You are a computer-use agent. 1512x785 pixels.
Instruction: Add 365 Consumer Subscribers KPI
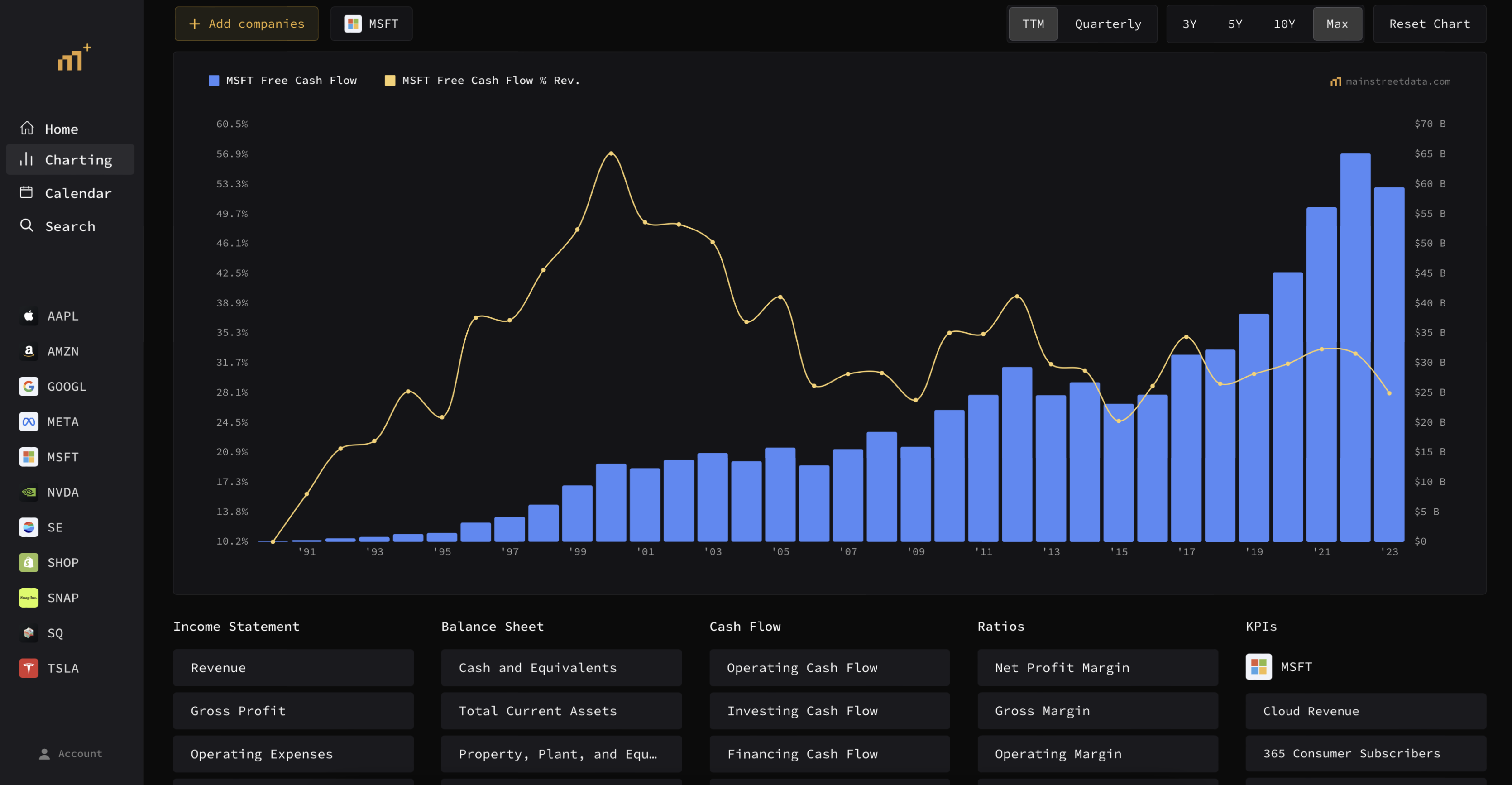(x=1366, y=754)
